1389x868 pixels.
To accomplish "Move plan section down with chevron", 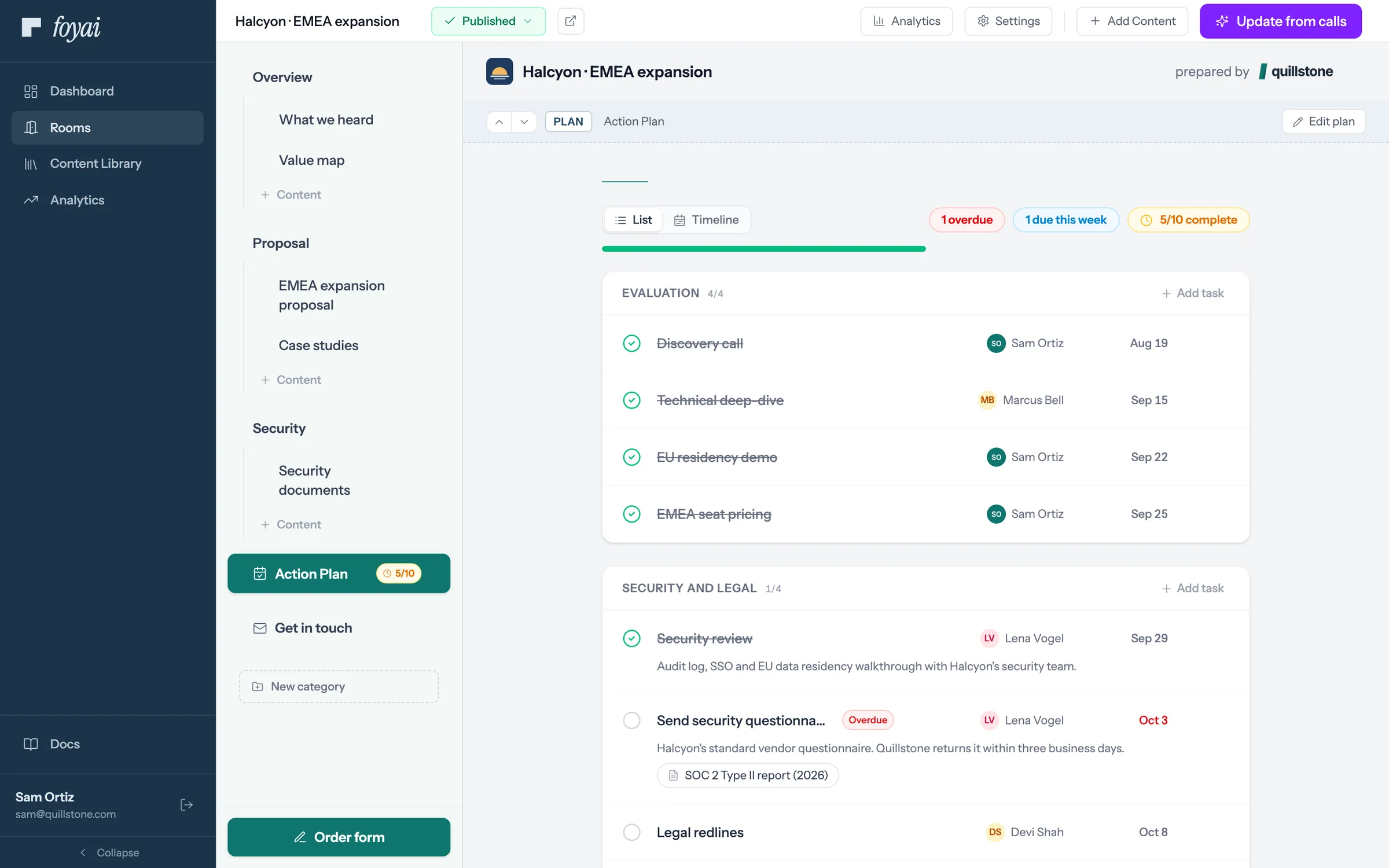I will click(x=524, y=122).
